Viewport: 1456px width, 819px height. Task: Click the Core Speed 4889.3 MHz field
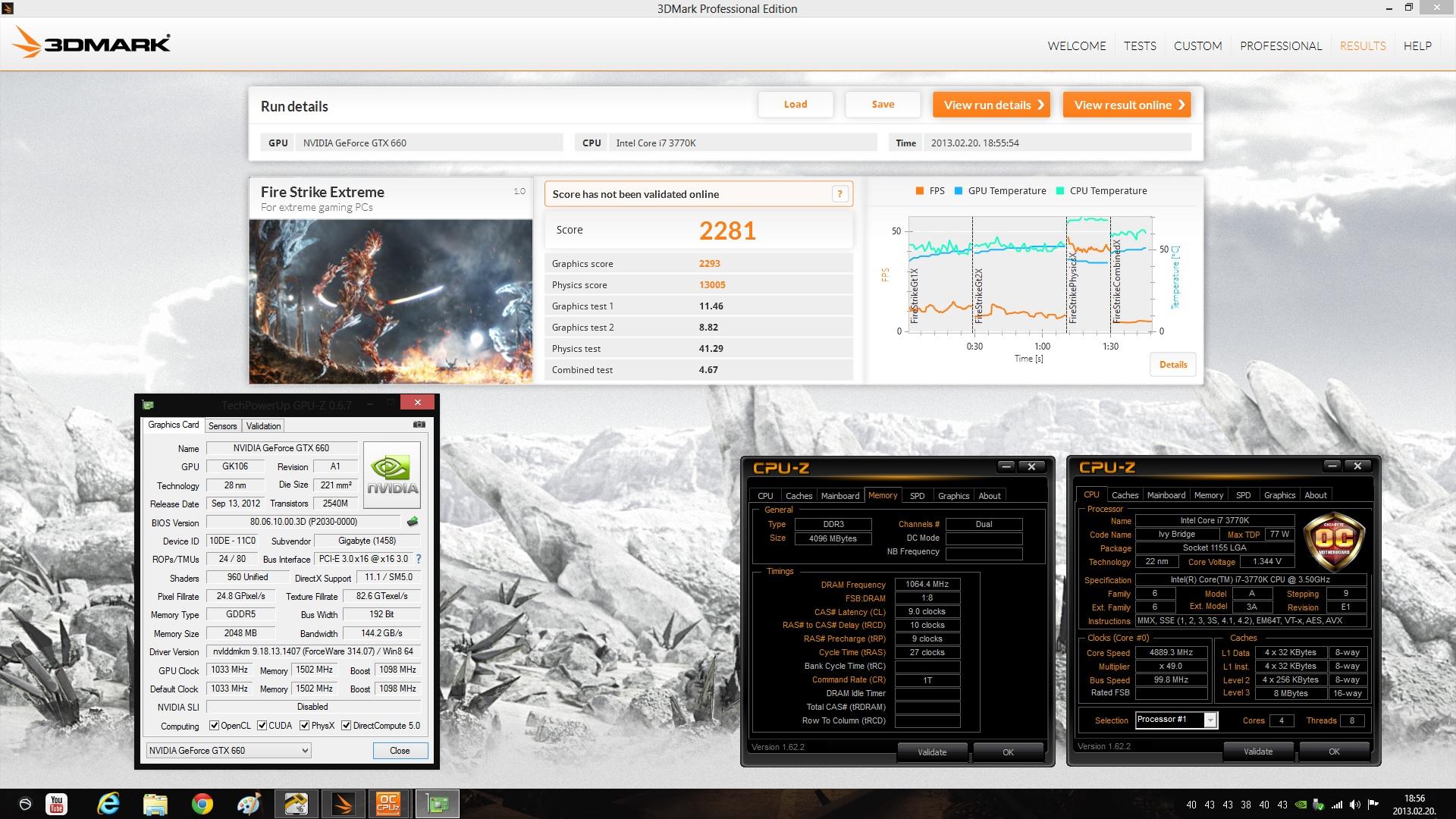pyautogui.click(x=1171, y=652)
